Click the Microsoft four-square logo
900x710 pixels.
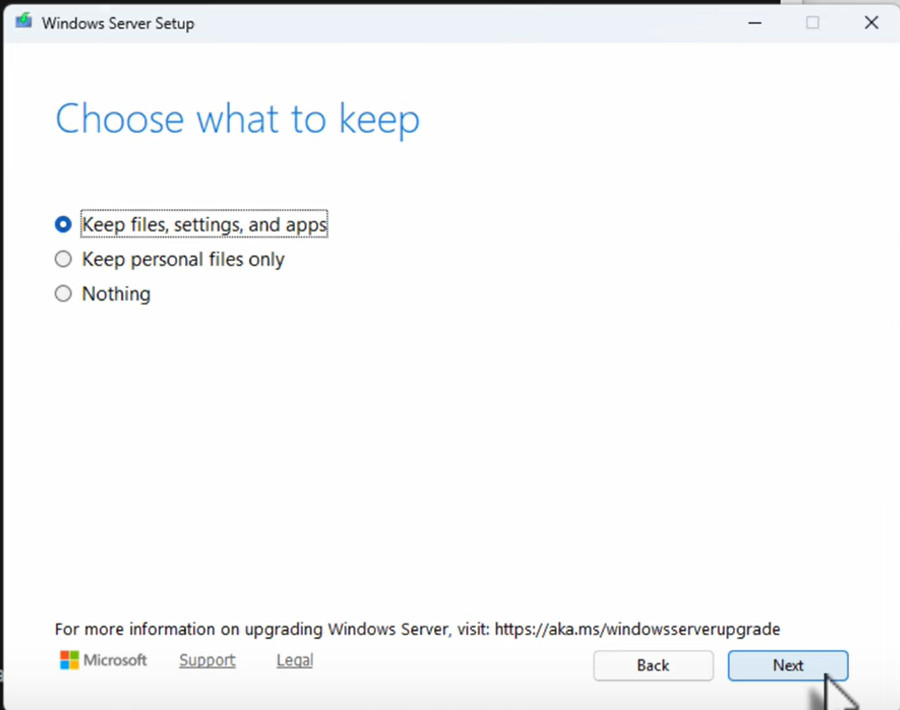(x=68, y=660)
